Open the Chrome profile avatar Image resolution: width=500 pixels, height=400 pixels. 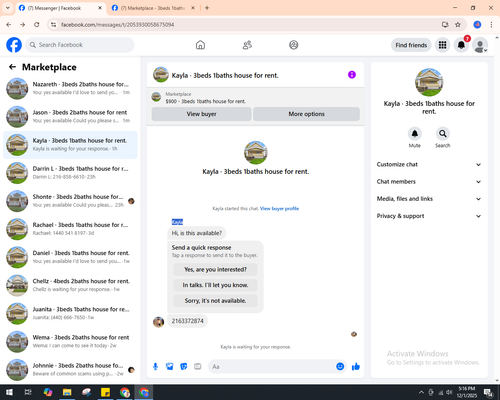pos(477,25)
